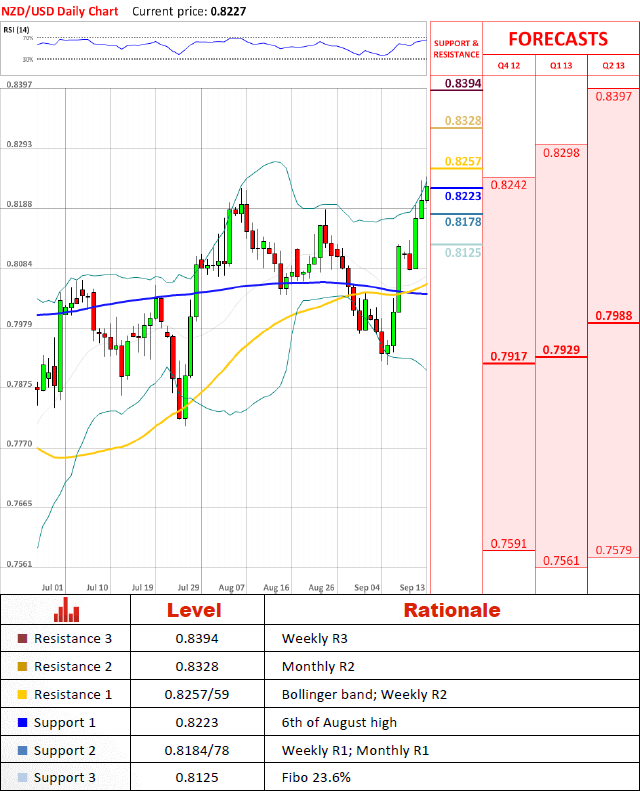Select the 'Fibo 23.6%' rationale cell

[316, 778]
